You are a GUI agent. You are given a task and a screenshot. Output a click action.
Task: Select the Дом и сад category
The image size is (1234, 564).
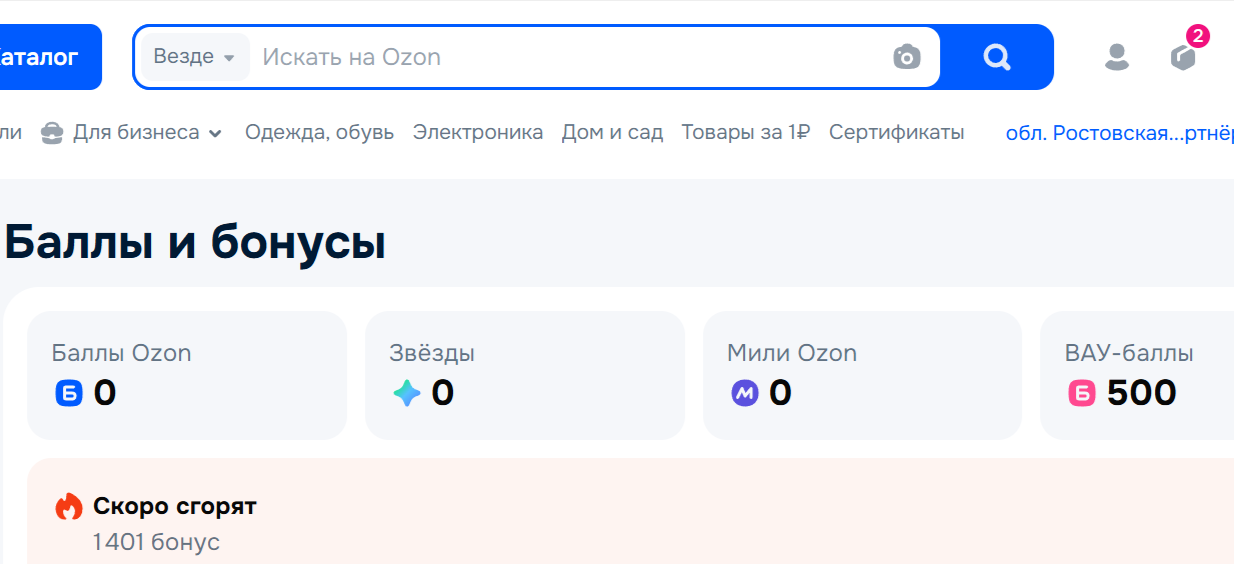coord(612,132)
